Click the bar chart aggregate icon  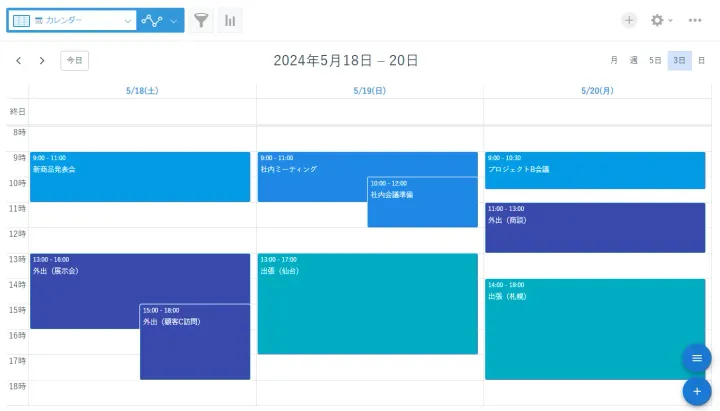pyautogui.click(x=230, y=20)
